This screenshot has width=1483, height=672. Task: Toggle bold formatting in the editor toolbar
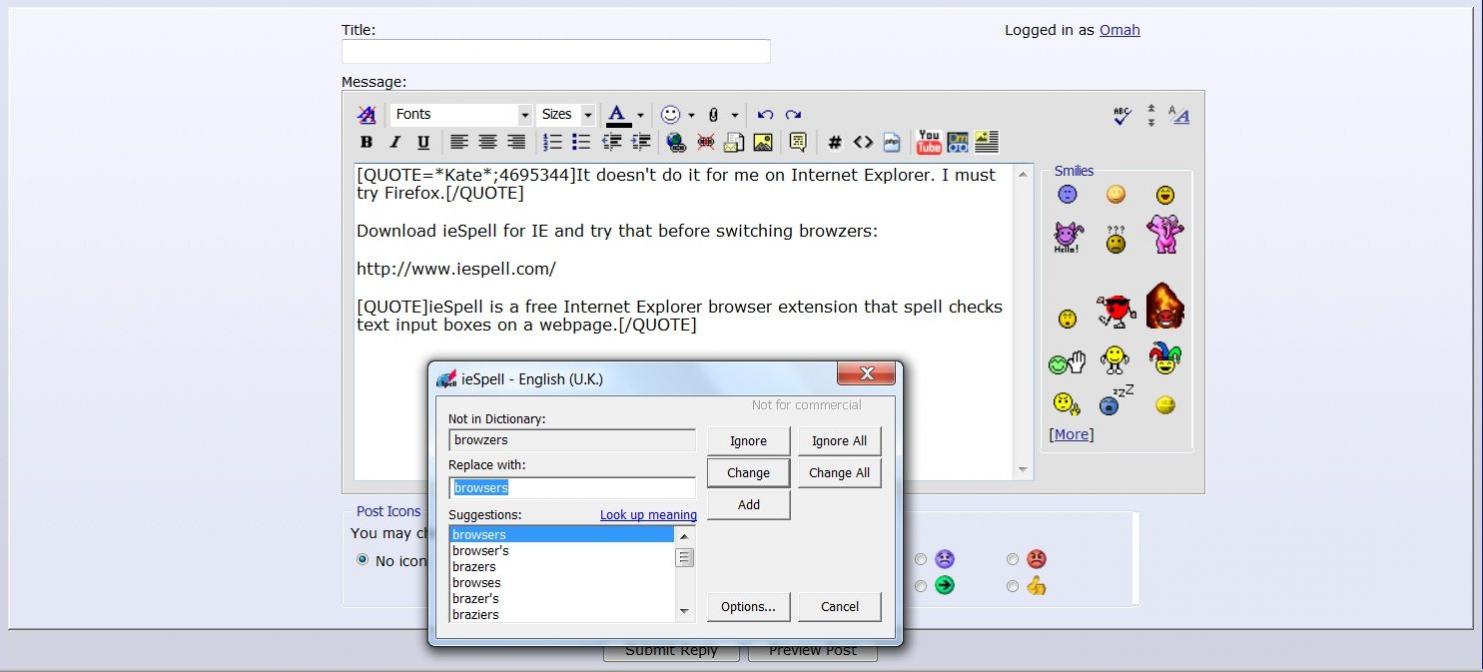click(x=366, y=143)
